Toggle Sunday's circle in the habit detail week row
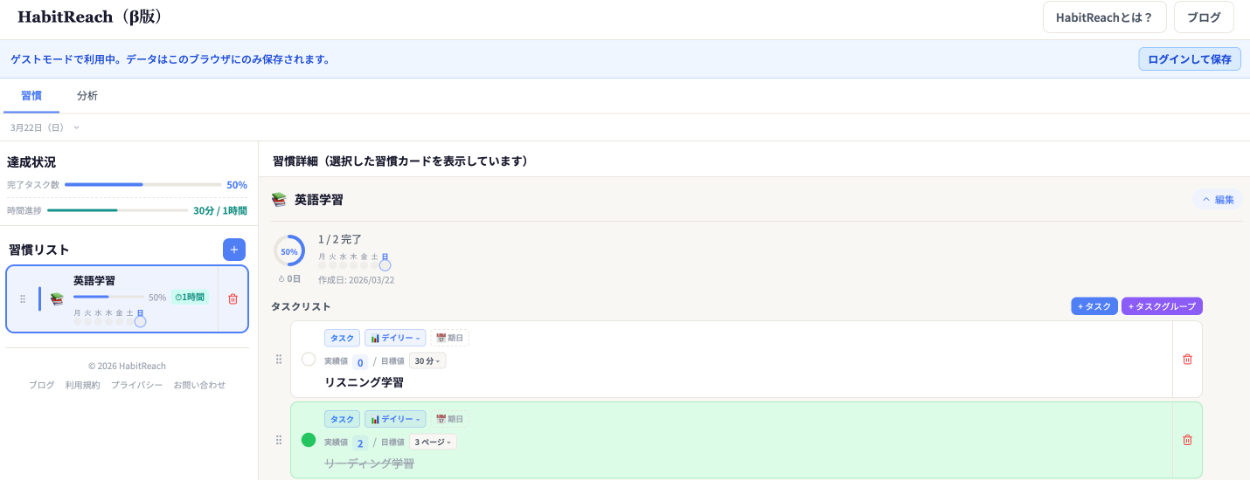Screen dimensions: 1250x480 pyautogui.click(x=385, y=265)
